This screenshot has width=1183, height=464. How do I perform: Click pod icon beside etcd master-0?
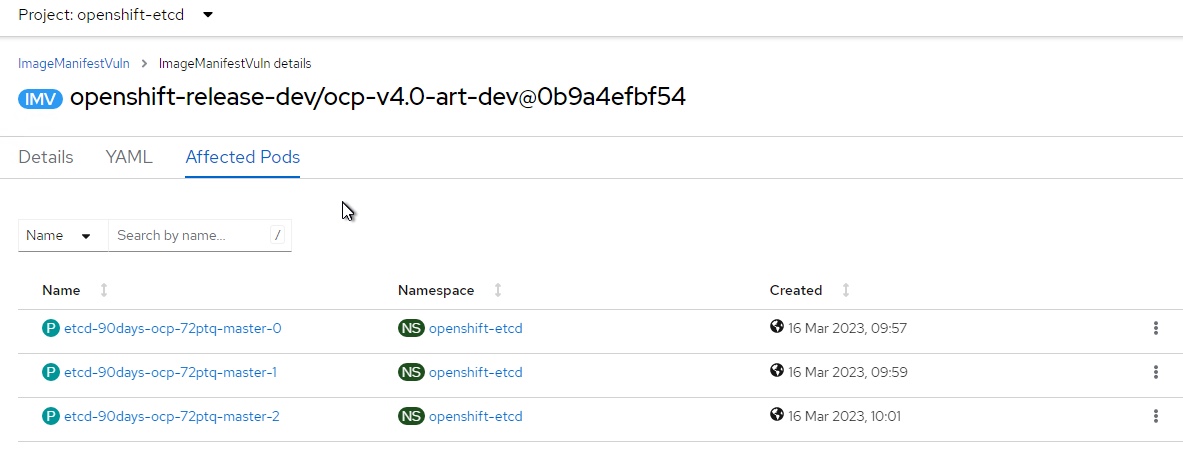click(51, 328)
